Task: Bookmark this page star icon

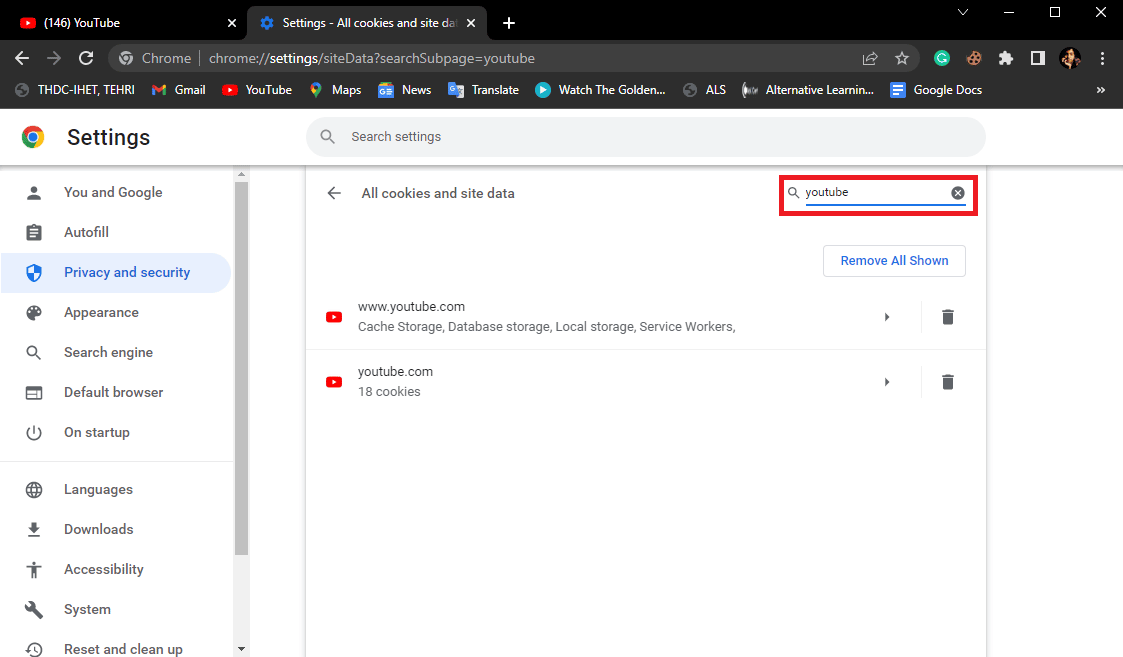Action: click(902, 59)
